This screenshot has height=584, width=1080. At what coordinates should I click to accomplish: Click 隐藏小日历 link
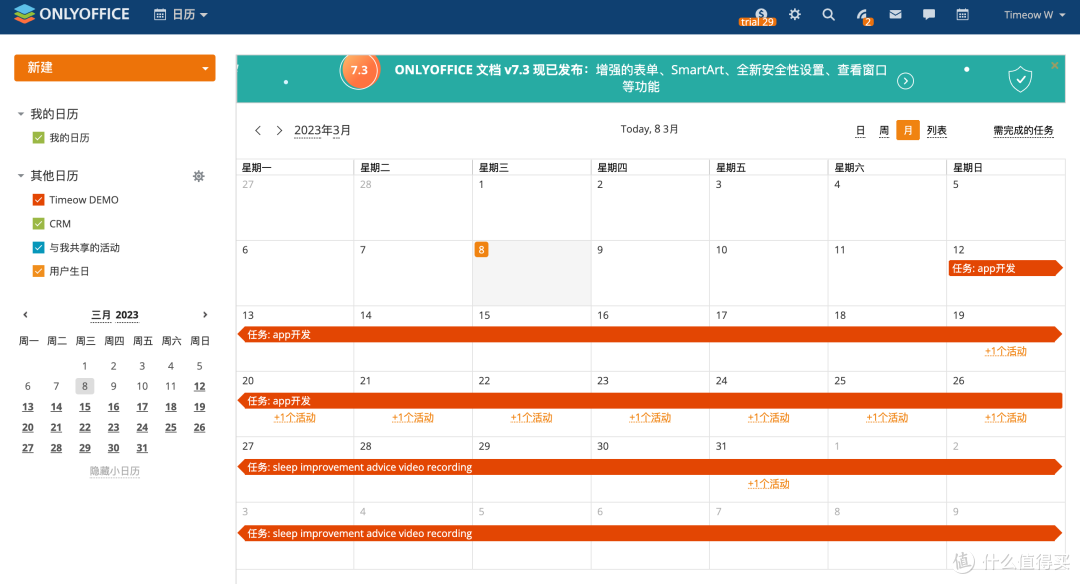point(114,471)
